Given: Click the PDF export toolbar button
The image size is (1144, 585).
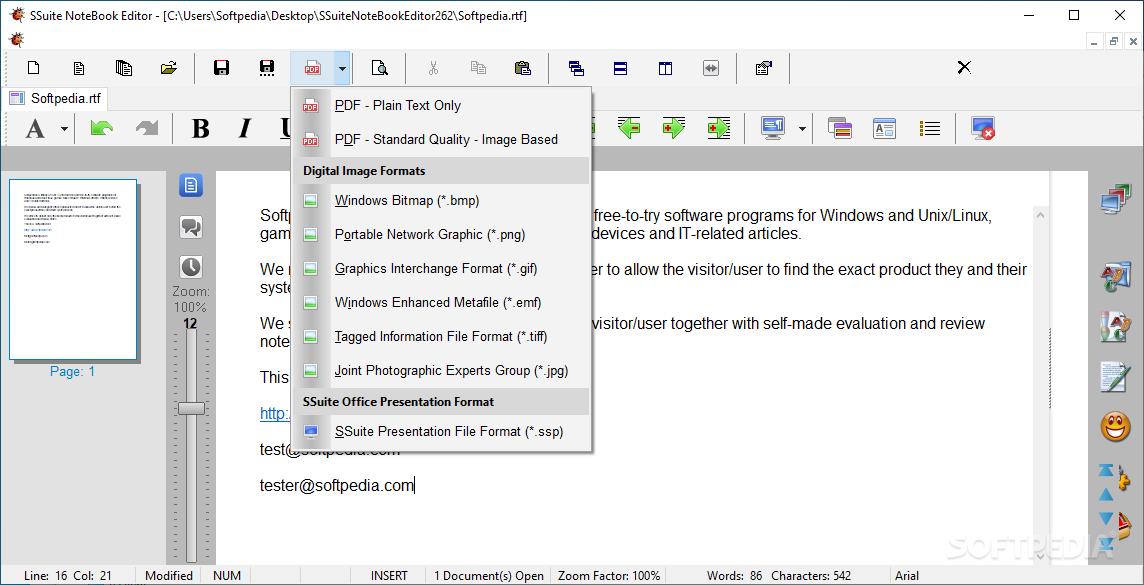Looking at the screenshot, I should (312, 69).
